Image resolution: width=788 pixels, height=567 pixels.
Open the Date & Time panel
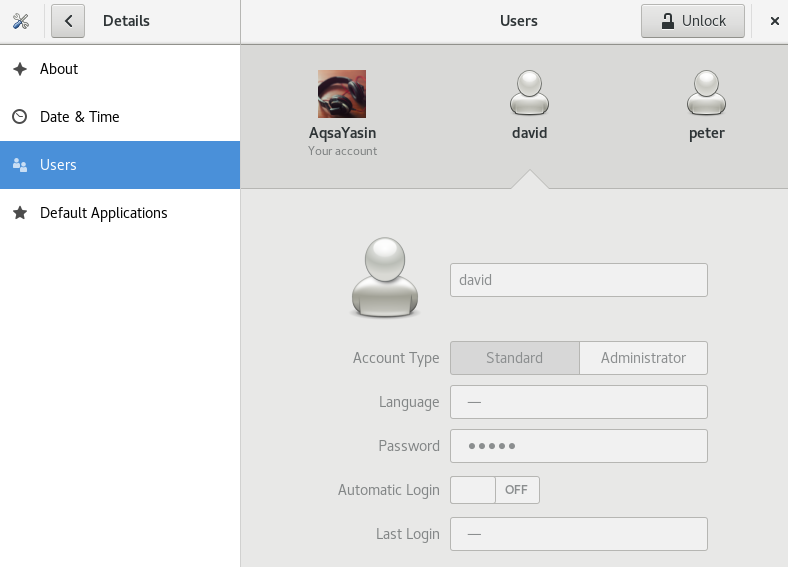click(120, 117)
